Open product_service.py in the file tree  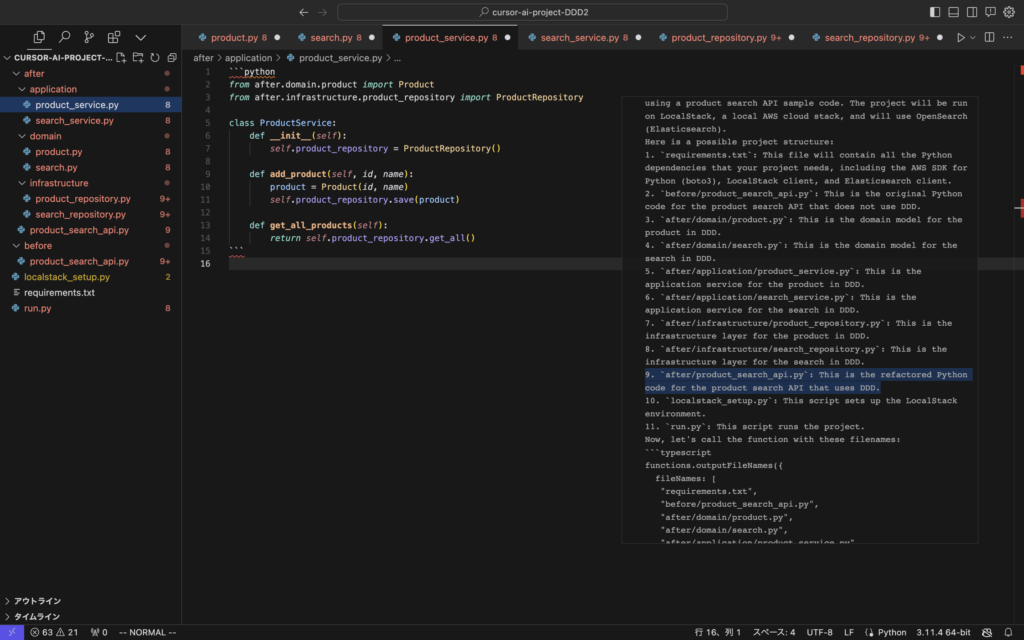(x=90, y=104)
